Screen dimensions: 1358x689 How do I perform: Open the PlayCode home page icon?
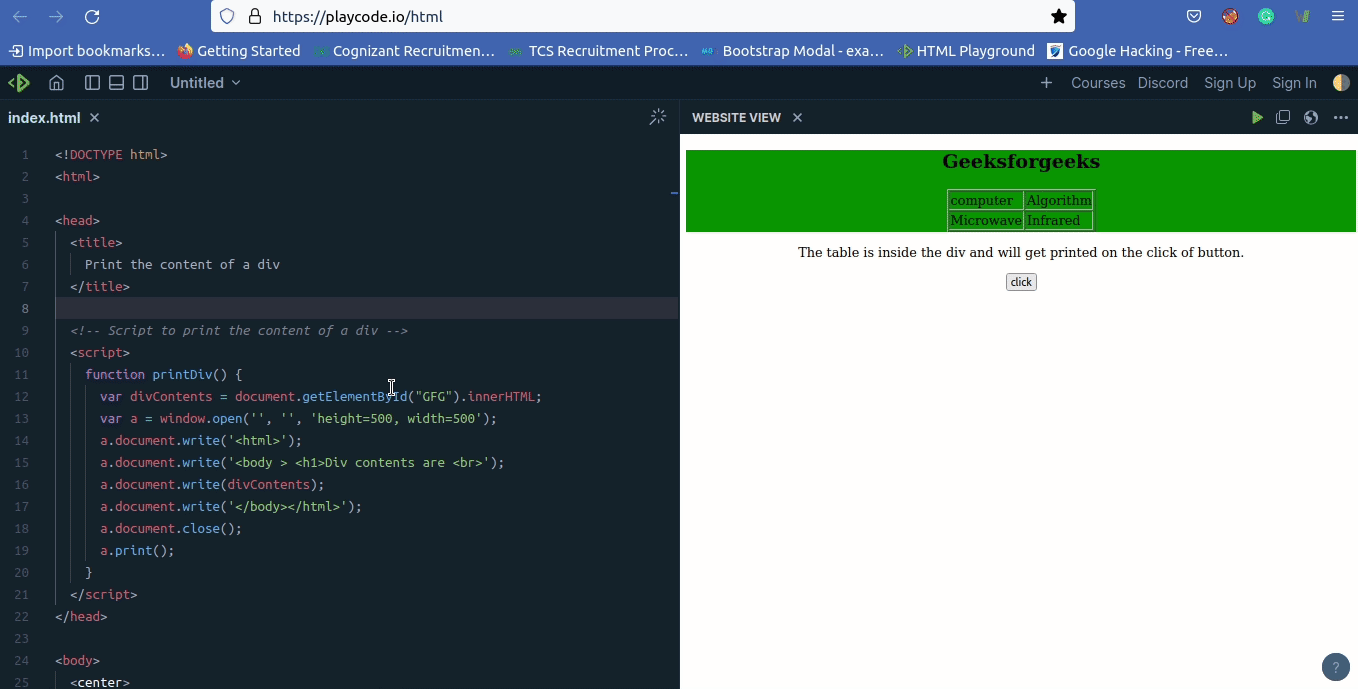click(x=57, y=83)
